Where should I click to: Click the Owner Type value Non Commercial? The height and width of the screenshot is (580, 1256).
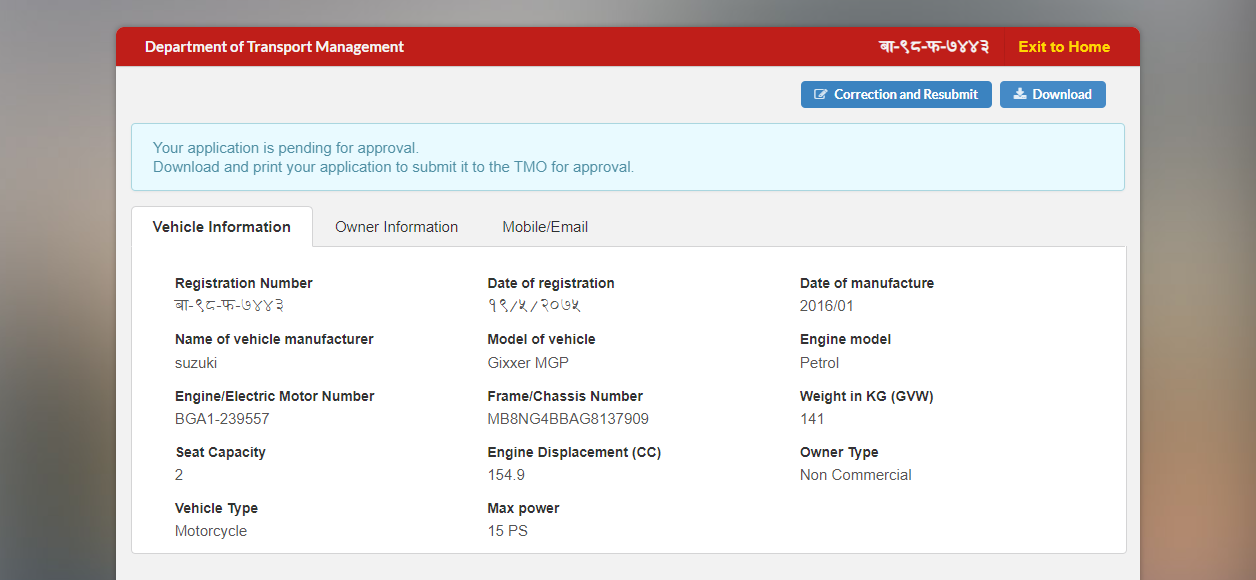[856, 474]
